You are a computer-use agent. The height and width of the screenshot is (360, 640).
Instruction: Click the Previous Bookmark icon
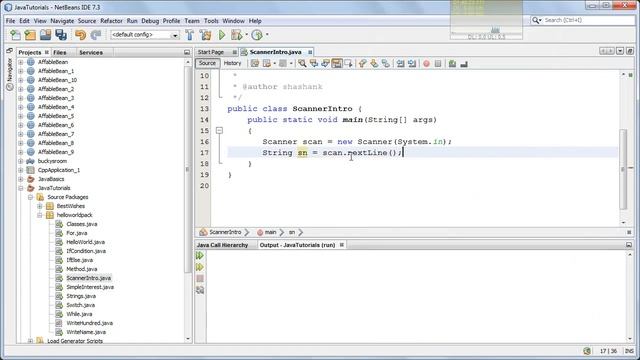coord(362,64)
